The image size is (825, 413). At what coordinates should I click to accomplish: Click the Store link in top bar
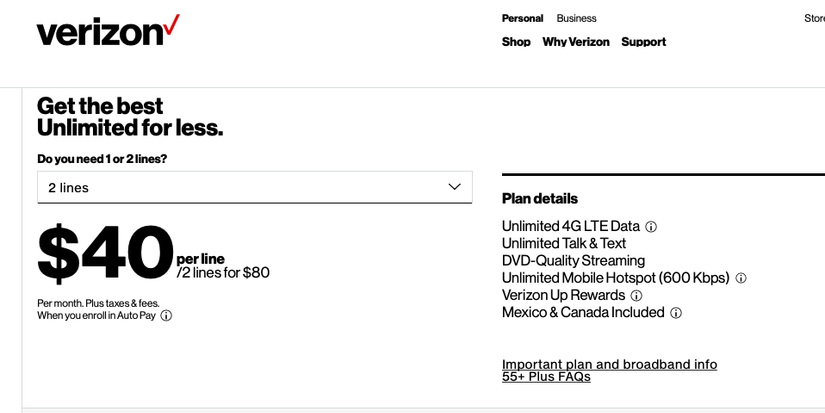tap(814, 18)
